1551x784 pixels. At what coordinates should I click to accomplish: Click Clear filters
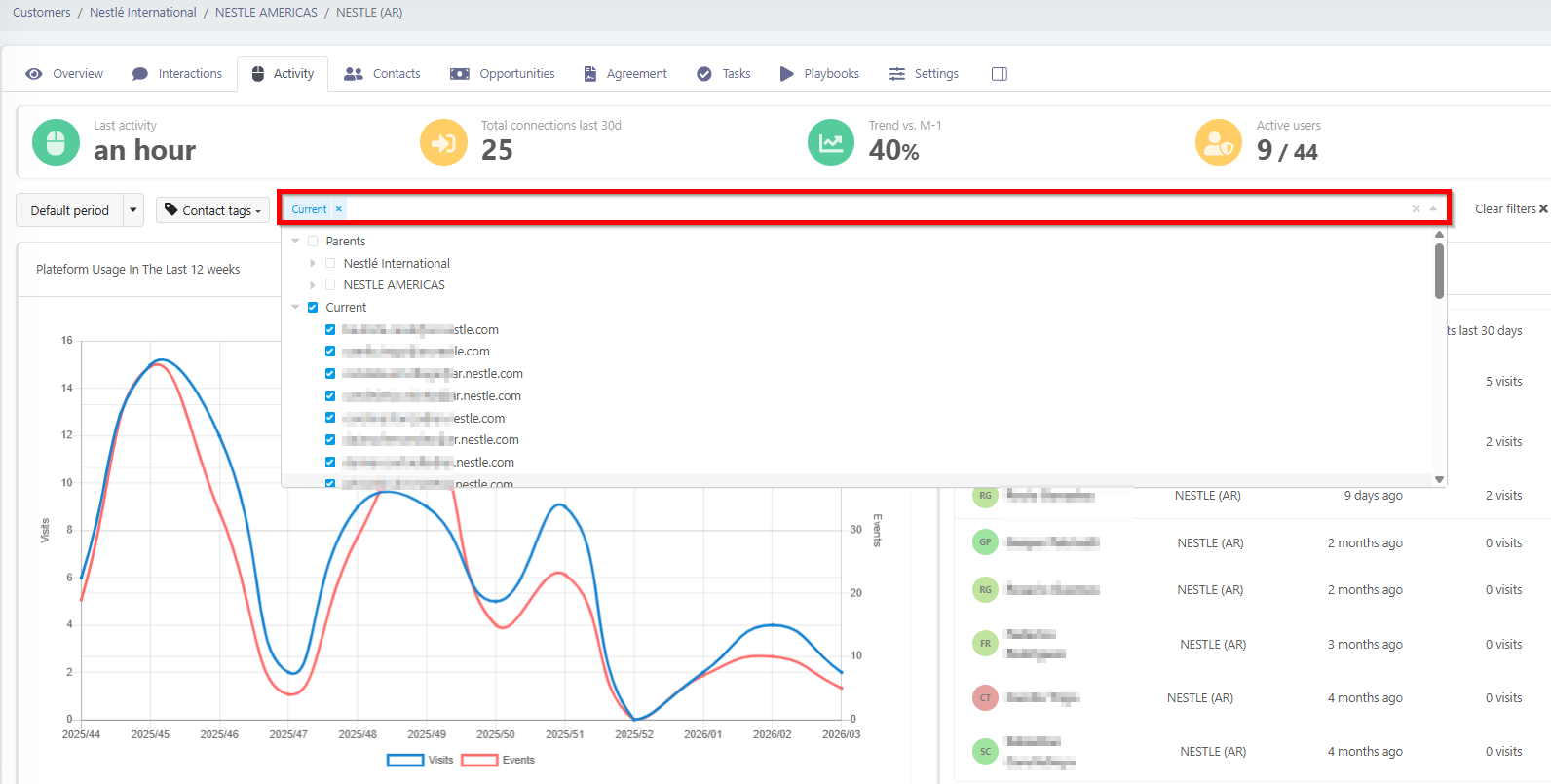(x=1510, y=209)
